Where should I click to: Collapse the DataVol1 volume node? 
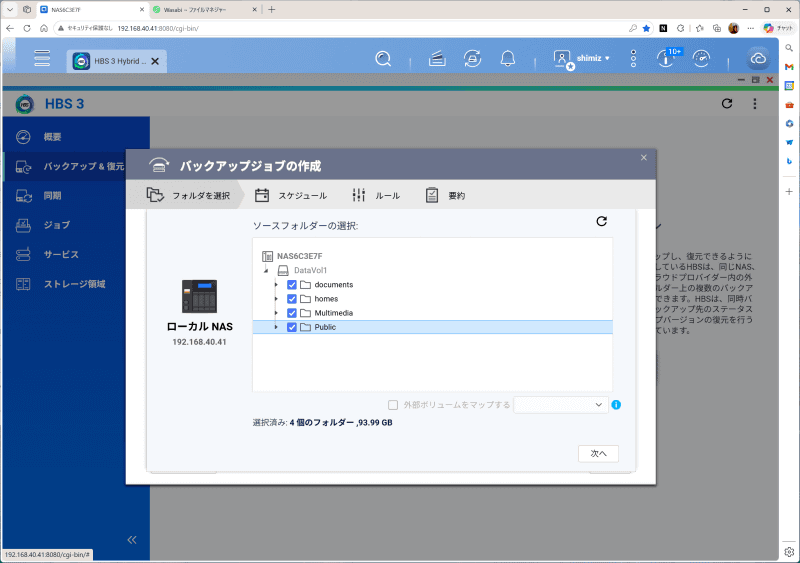click(266, 271)
